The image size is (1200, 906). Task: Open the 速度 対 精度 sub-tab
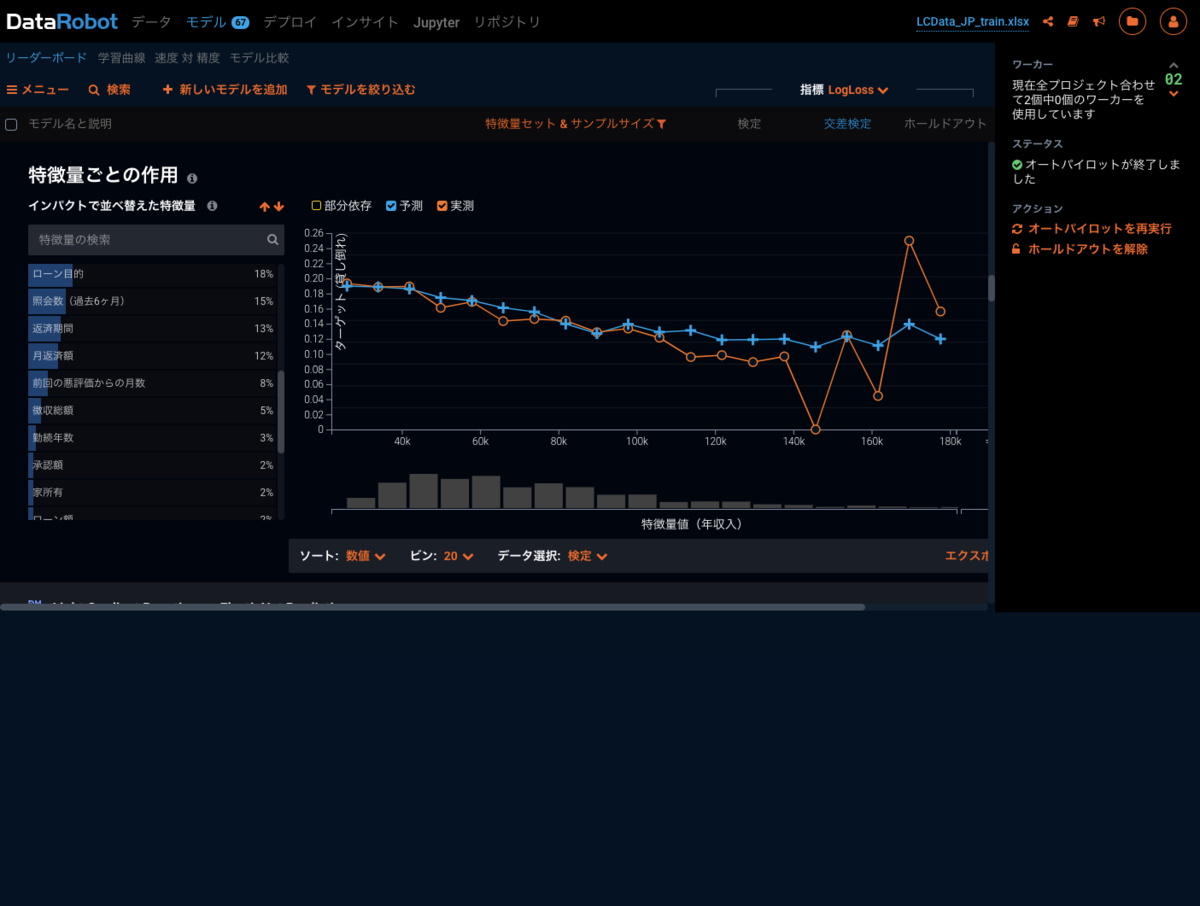click(x=187, y=58)
